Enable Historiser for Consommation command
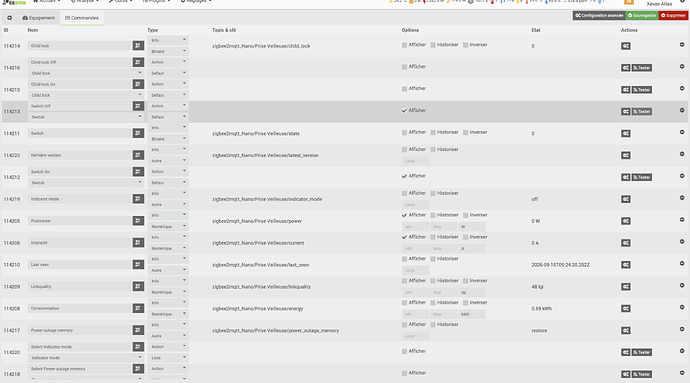Screen dimensions: 690x383 433,303
